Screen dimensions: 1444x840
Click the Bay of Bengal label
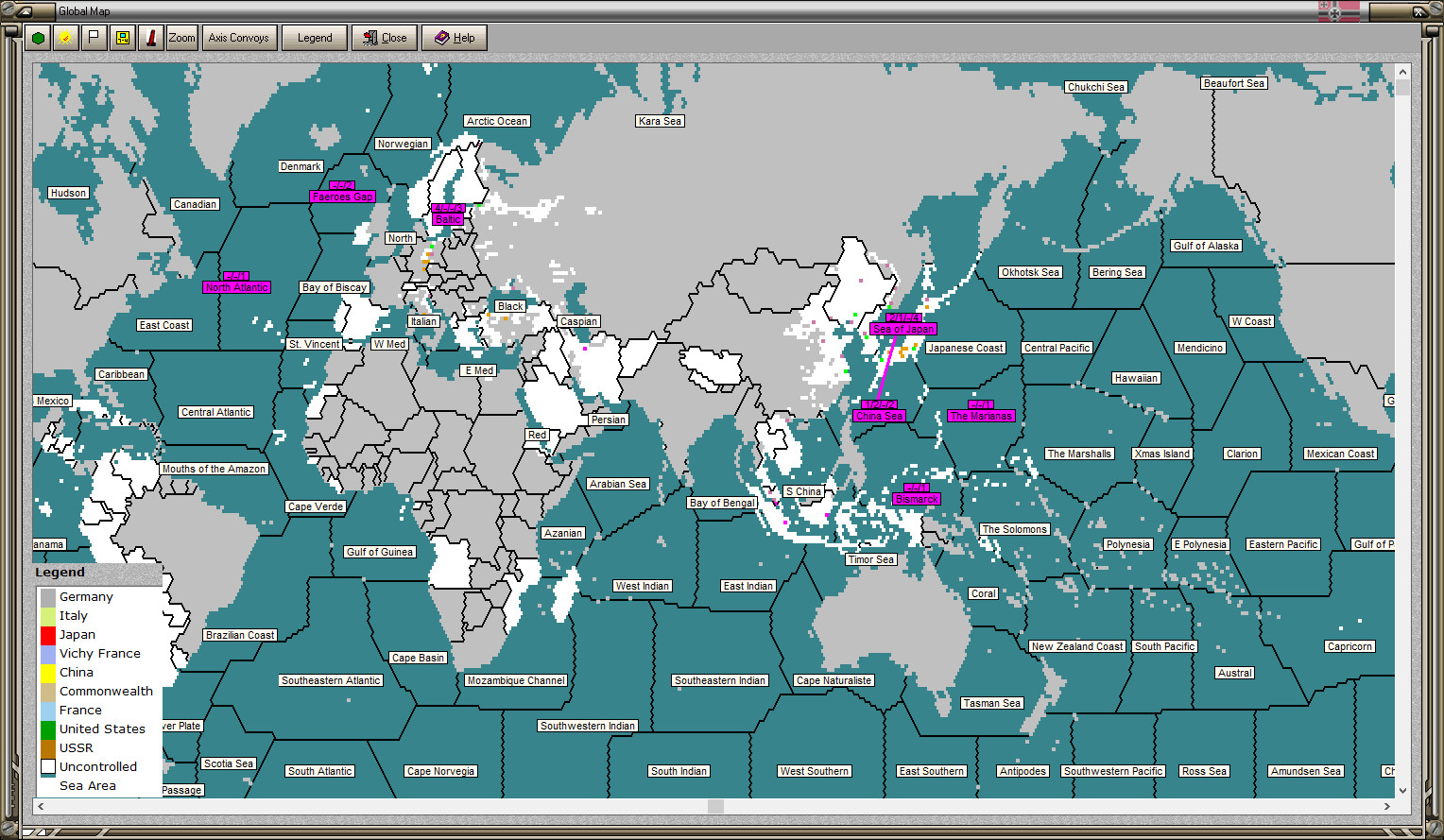pos(722,503)
